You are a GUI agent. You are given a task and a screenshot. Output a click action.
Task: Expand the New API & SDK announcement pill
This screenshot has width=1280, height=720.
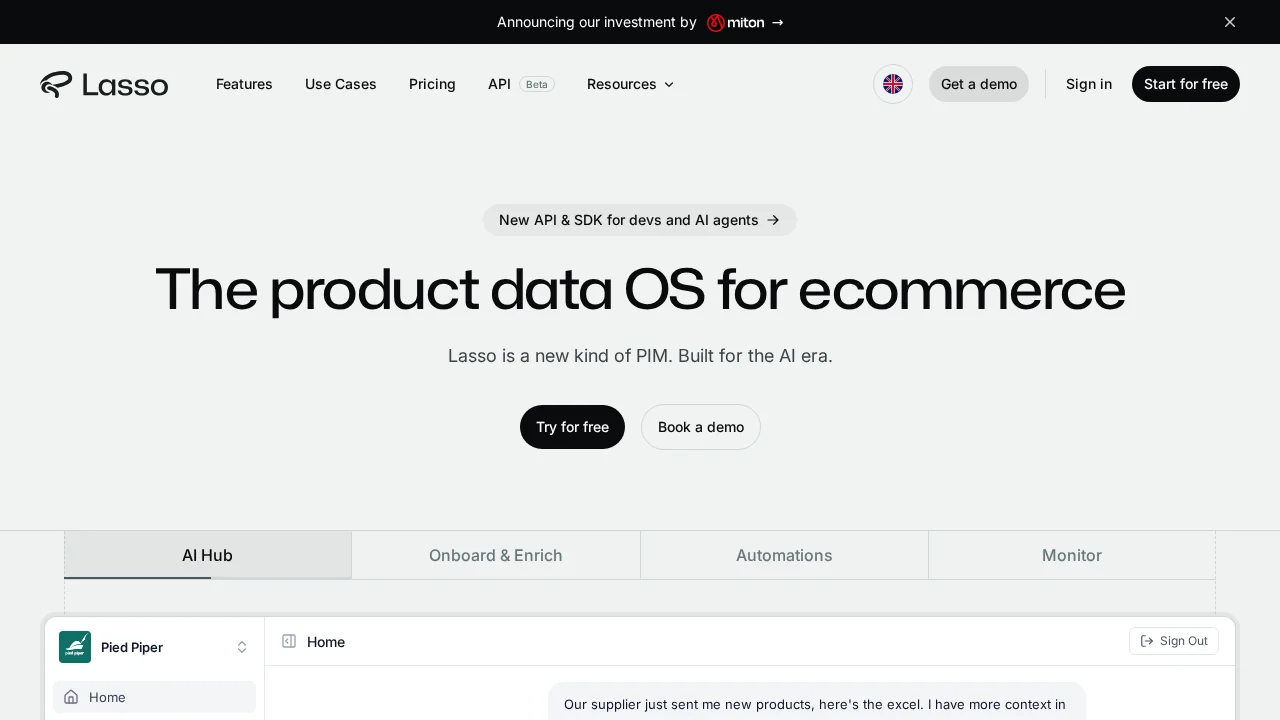tap(640, 220)
